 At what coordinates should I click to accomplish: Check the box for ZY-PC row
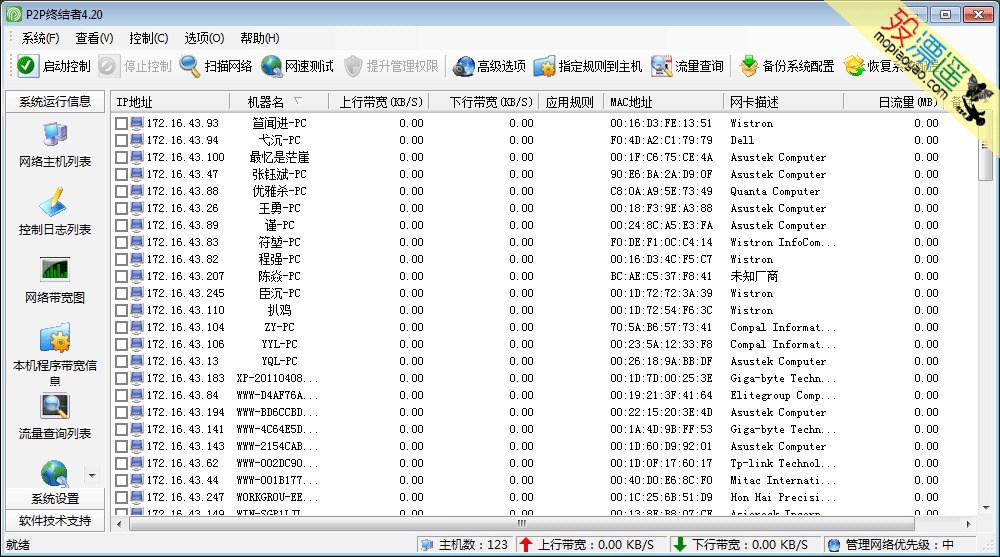pyautogui.click(x=121, y=327)
